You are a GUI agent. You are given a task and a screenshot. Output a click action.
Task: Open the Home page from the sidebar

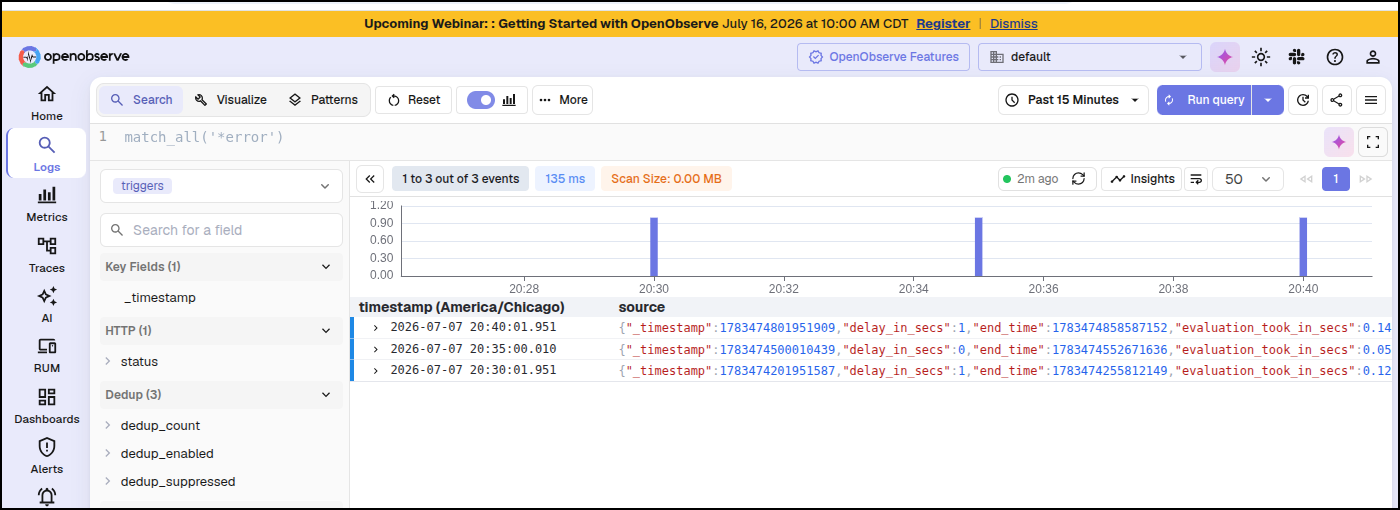(x=46, y=103)
